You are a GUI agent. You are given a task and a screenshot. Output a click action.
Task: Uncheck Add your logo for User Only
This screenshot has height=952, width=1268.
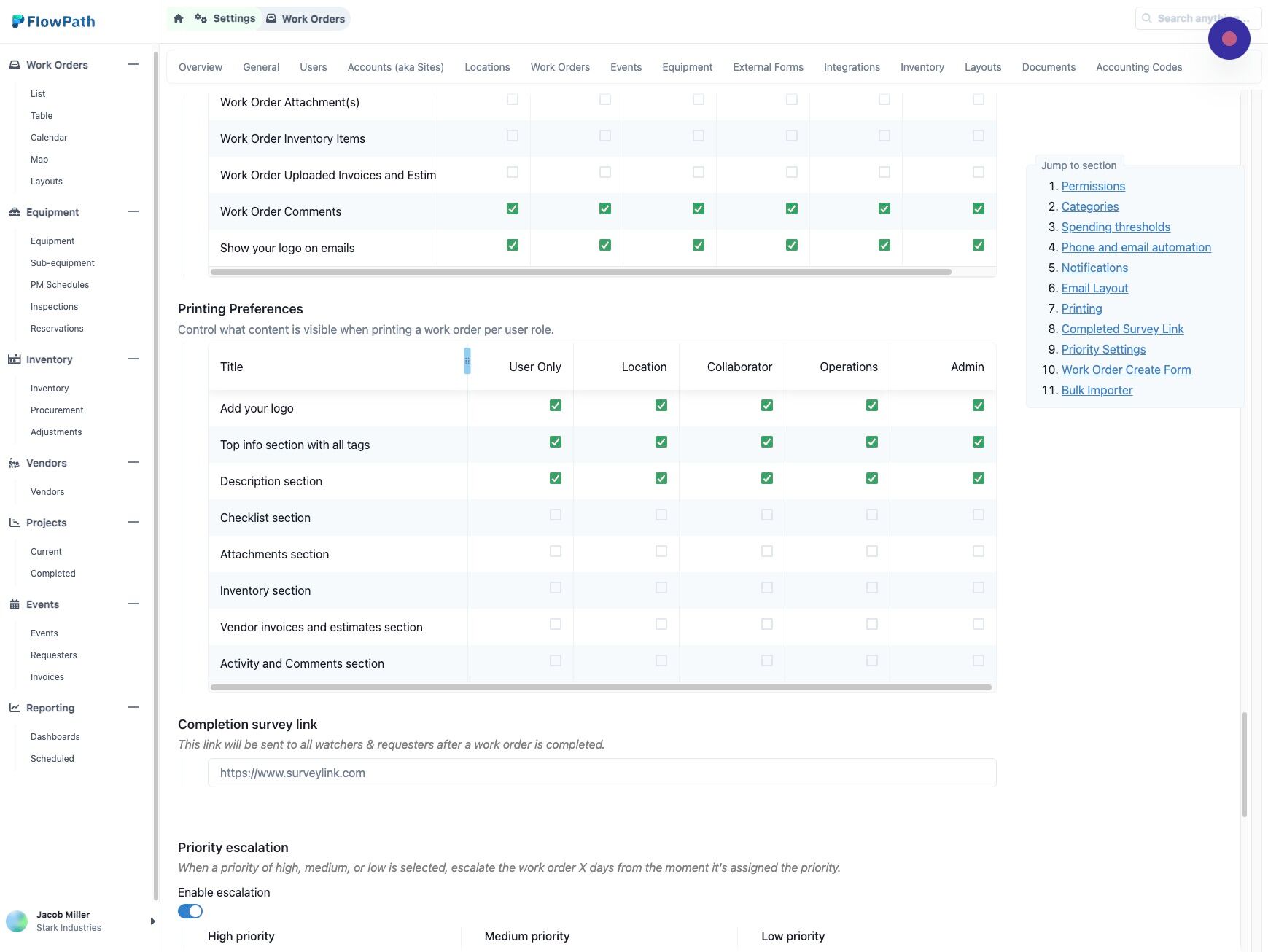point(556,405)
